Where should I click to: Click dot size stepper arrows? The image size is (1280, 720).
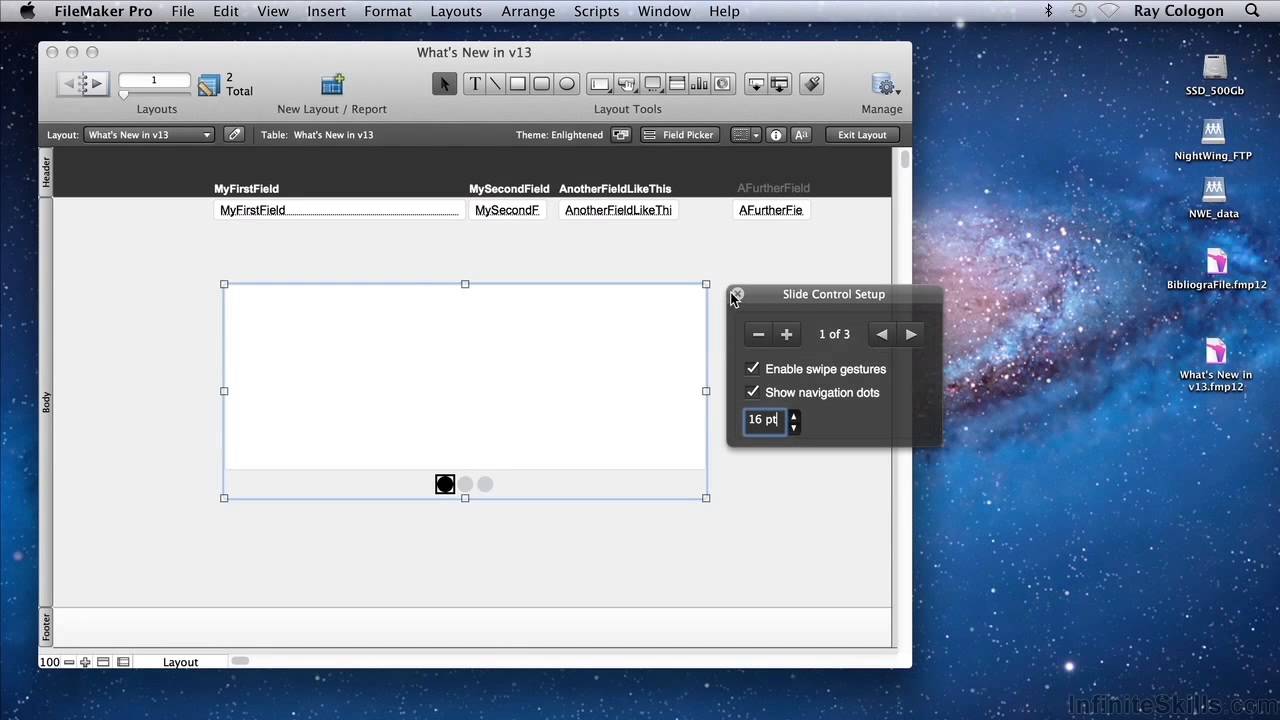794,421
